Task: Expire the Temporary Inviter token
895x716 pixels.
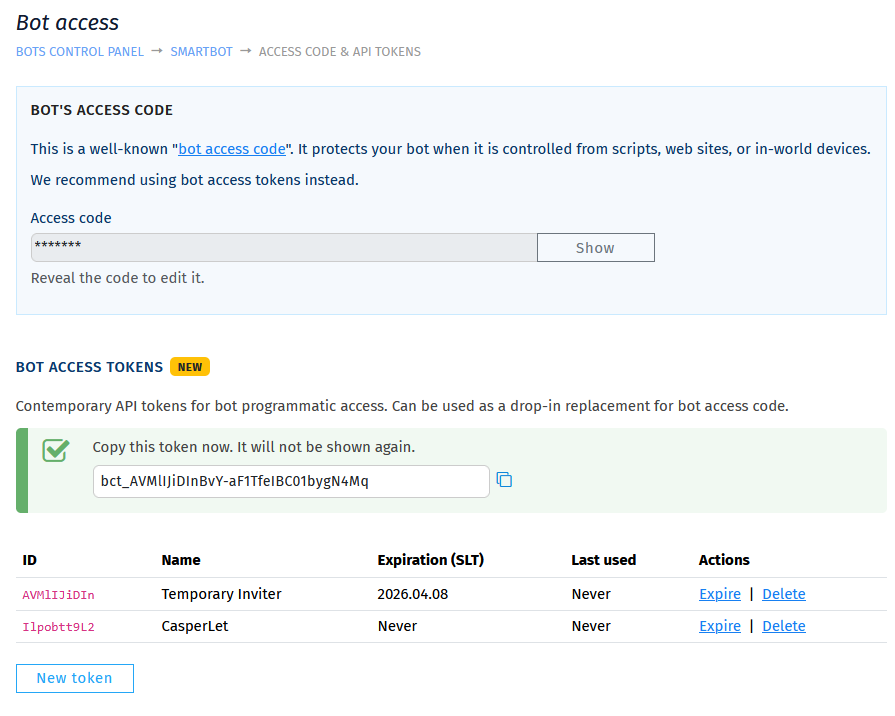Action: (x=720, y=594)
